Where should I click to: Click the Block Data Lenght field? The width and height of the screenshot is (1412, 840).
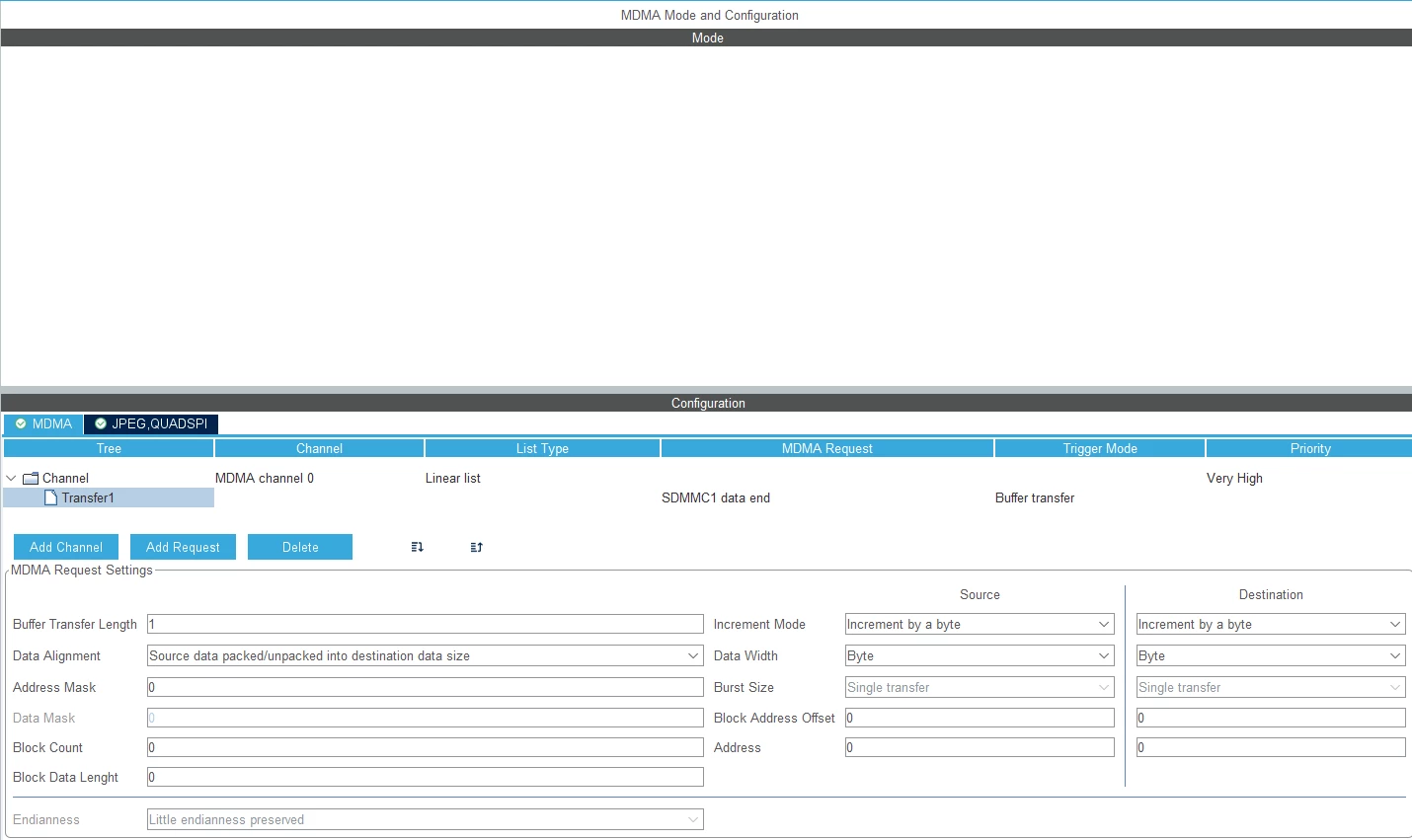pos(426,778)
